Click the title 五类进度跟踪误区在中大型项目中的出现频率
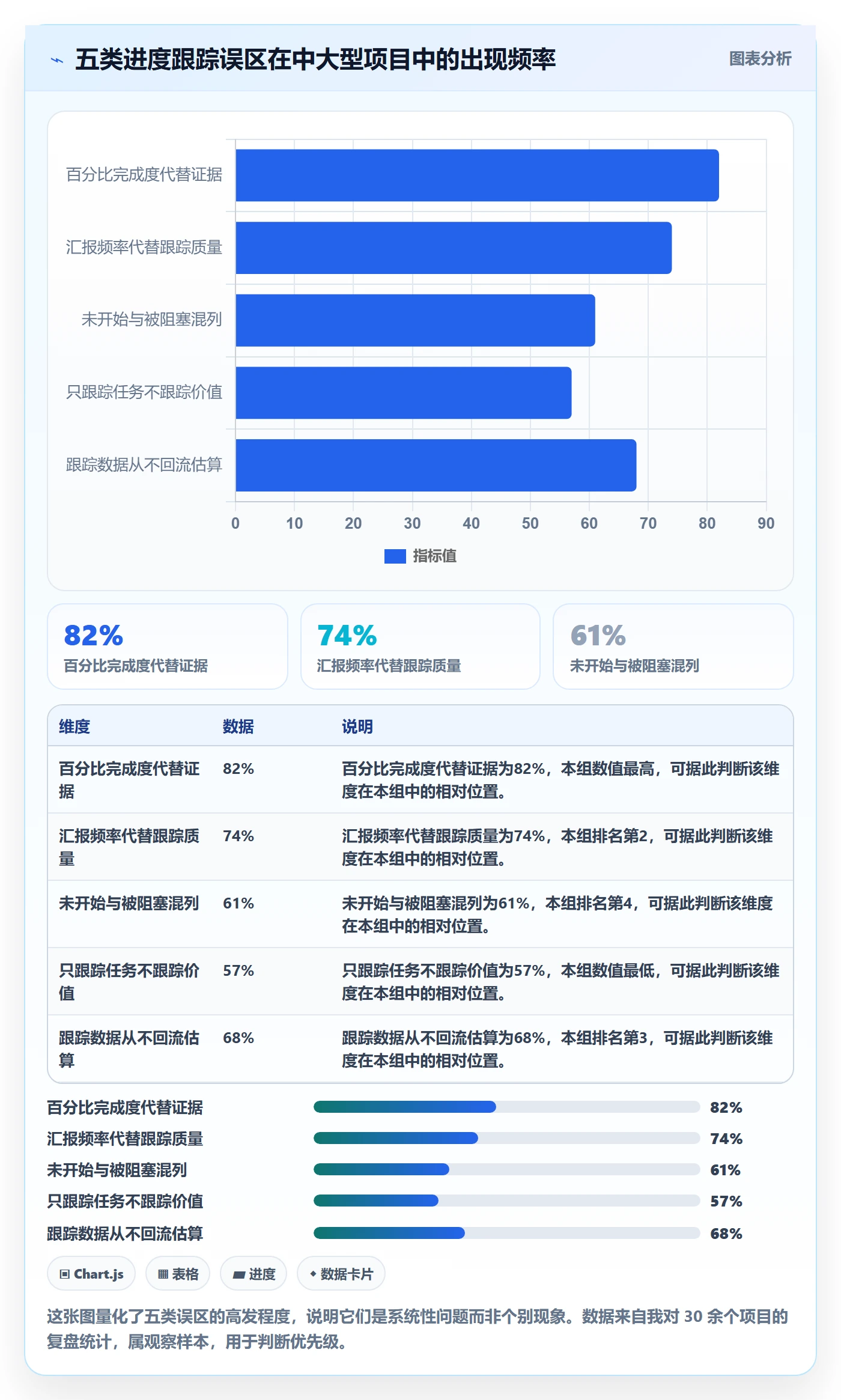 (315, 59)
